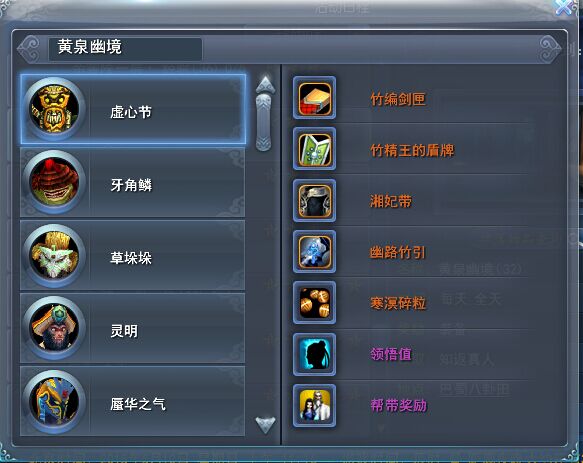583x463 pixels.
Task: Click the boss list down arrow
Action: (265, 425)
